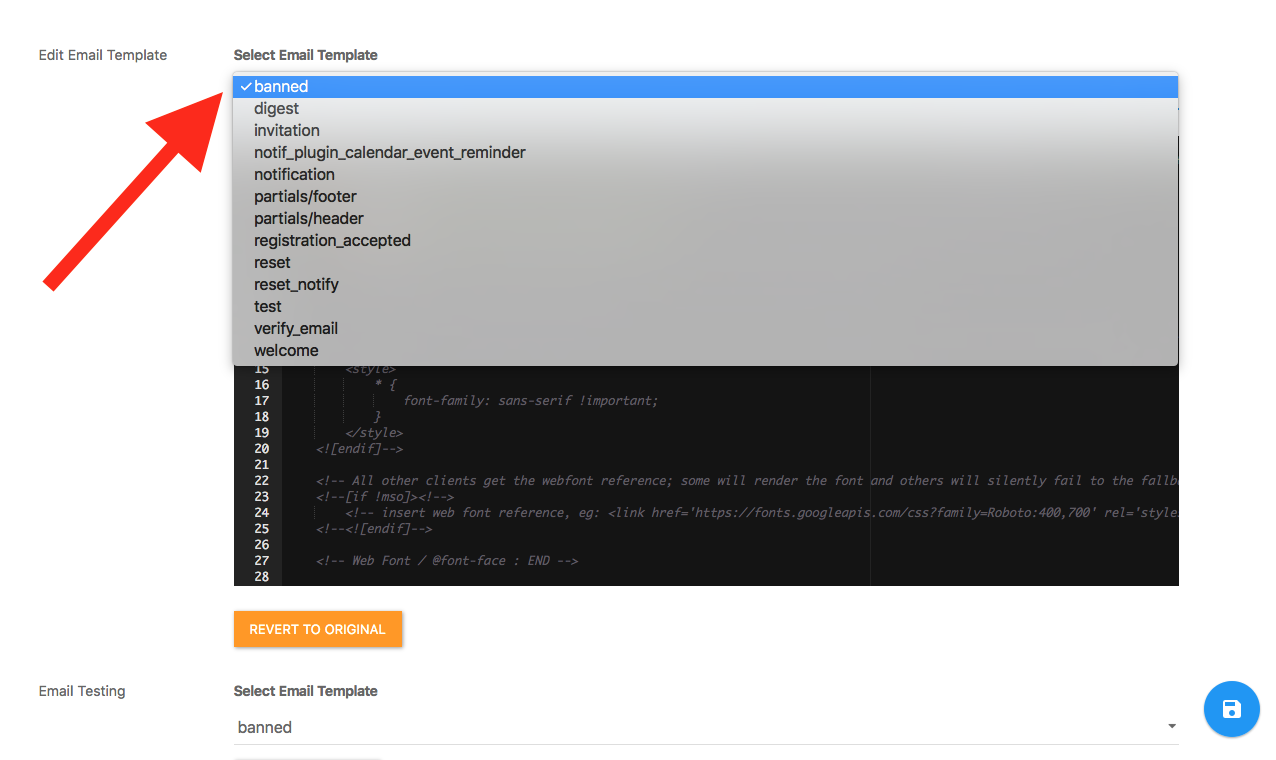Click the Revert to Original button
The image size is (1276, 760).
click(318, 629)
